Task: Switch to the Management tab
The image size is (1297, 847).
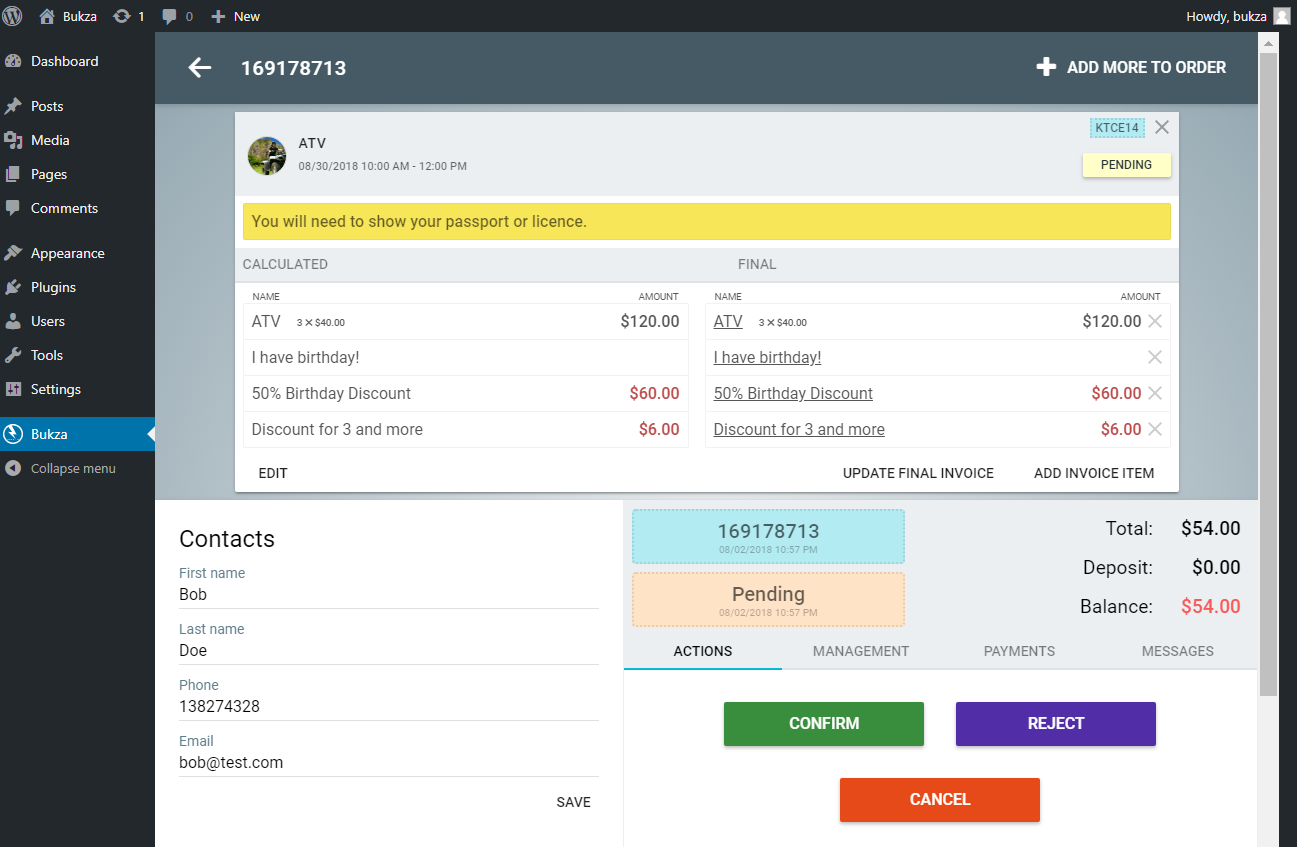Action: click(860, 651)
